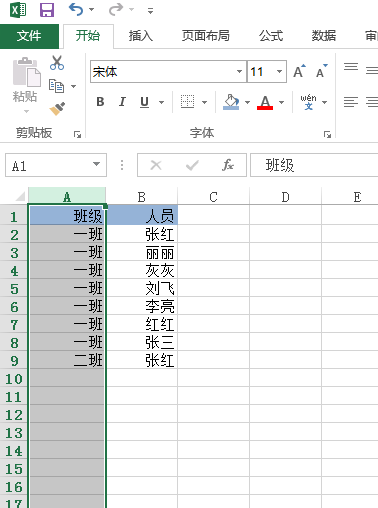Undo the last action
Viewport: 378px width, 508px height.
pyautogui.click(x=76, y=9)
